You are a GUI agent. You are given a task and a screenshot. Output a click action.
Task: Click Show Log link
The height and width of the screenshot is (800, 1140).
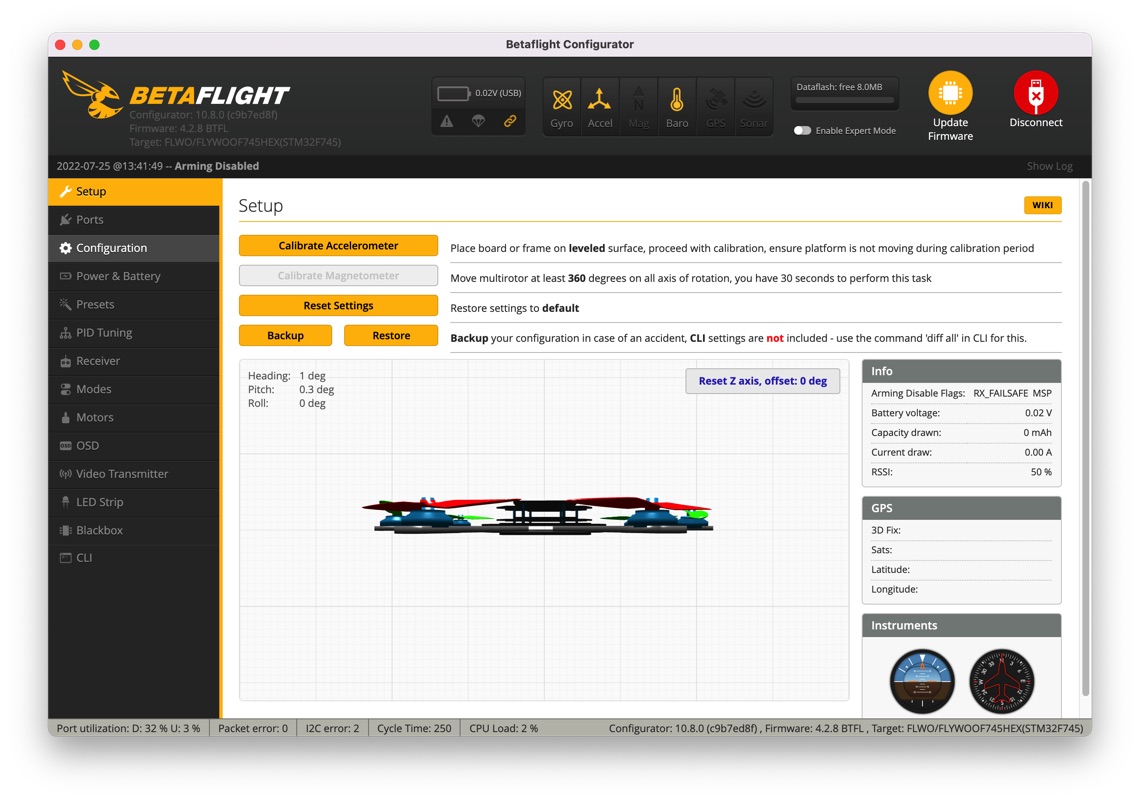[1049, 166]
